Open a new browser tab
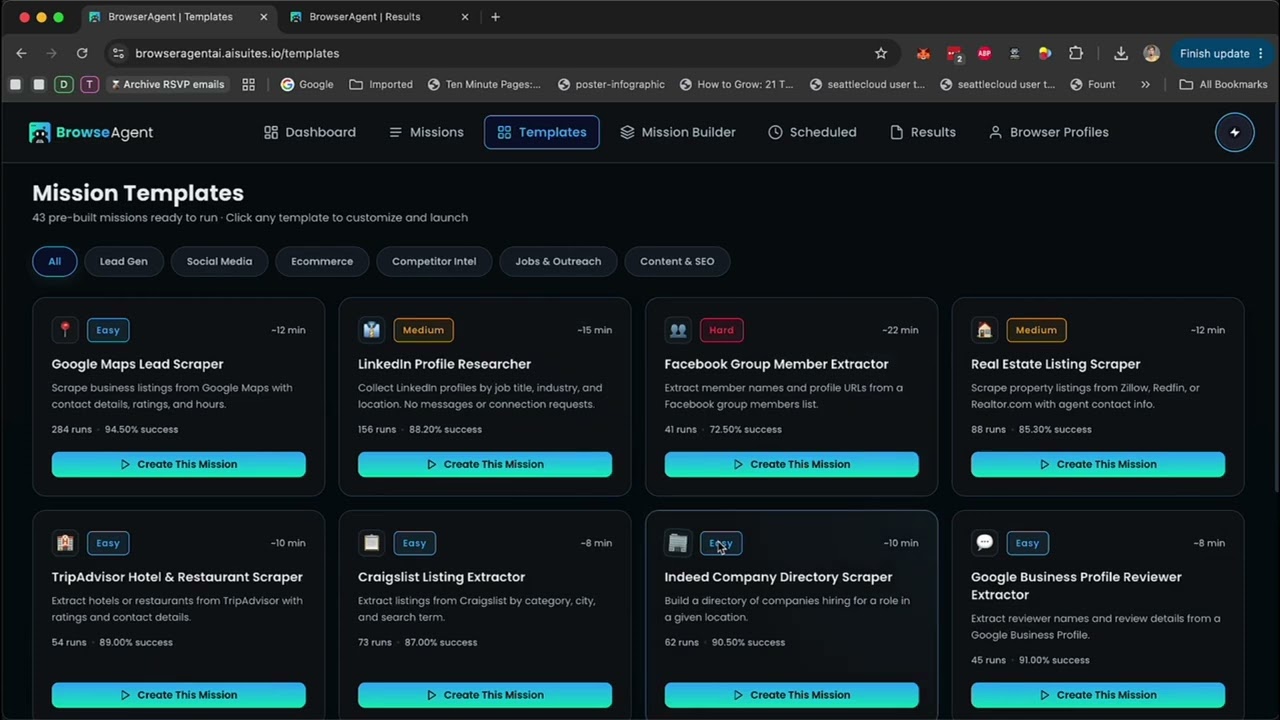Screen dimensions: 1280x720 click(495, 17)
